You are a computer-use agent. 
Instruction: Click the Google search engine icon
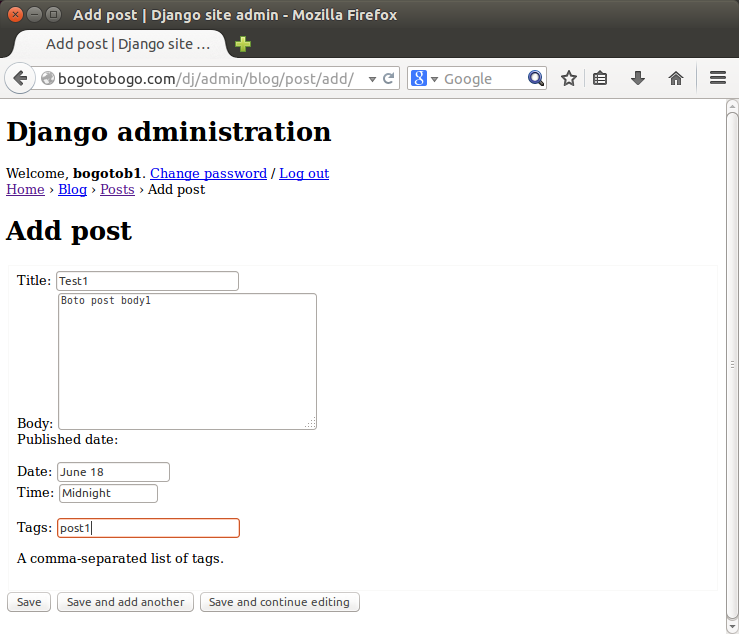[419, 78]
